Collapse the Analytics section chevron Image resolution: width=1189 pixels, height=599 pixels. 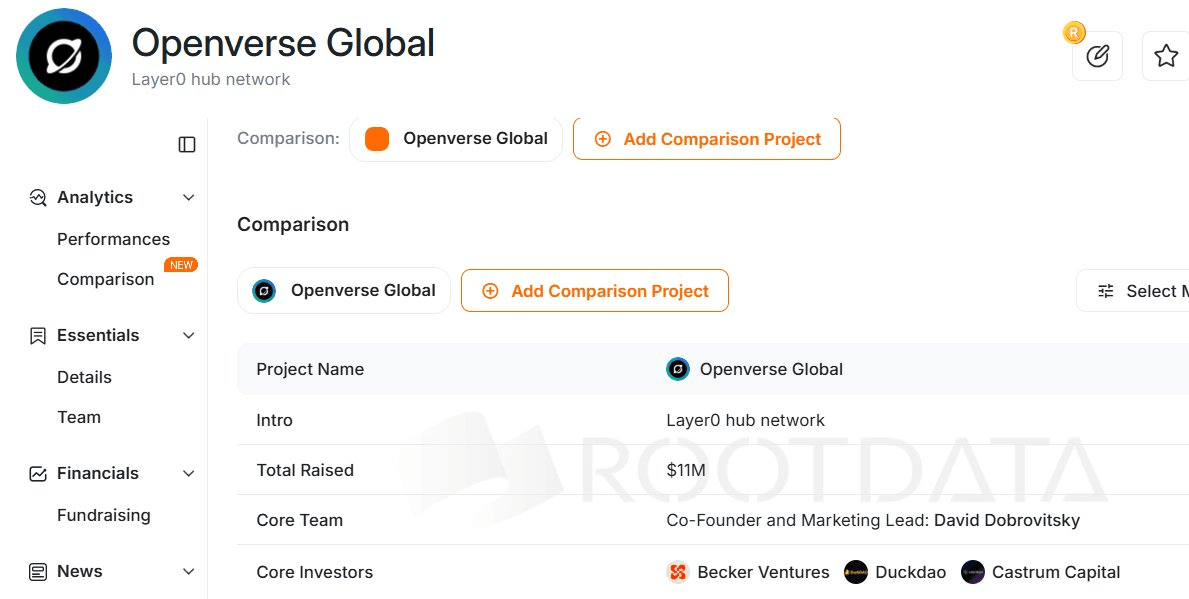(189, 198)
